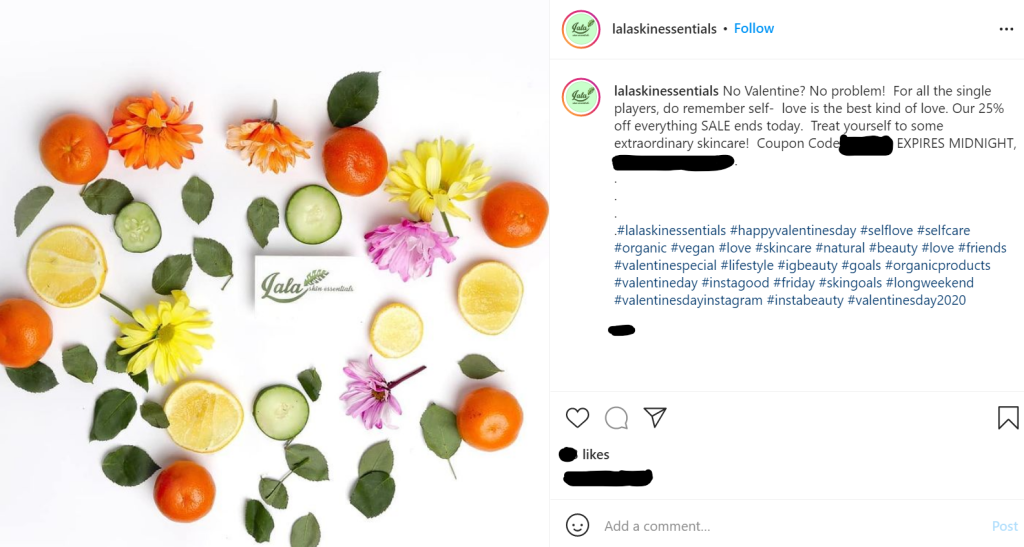The image size is (1024, 547).
Task: Open comments via speech bubble icon
Action: [x=616, y=417]
